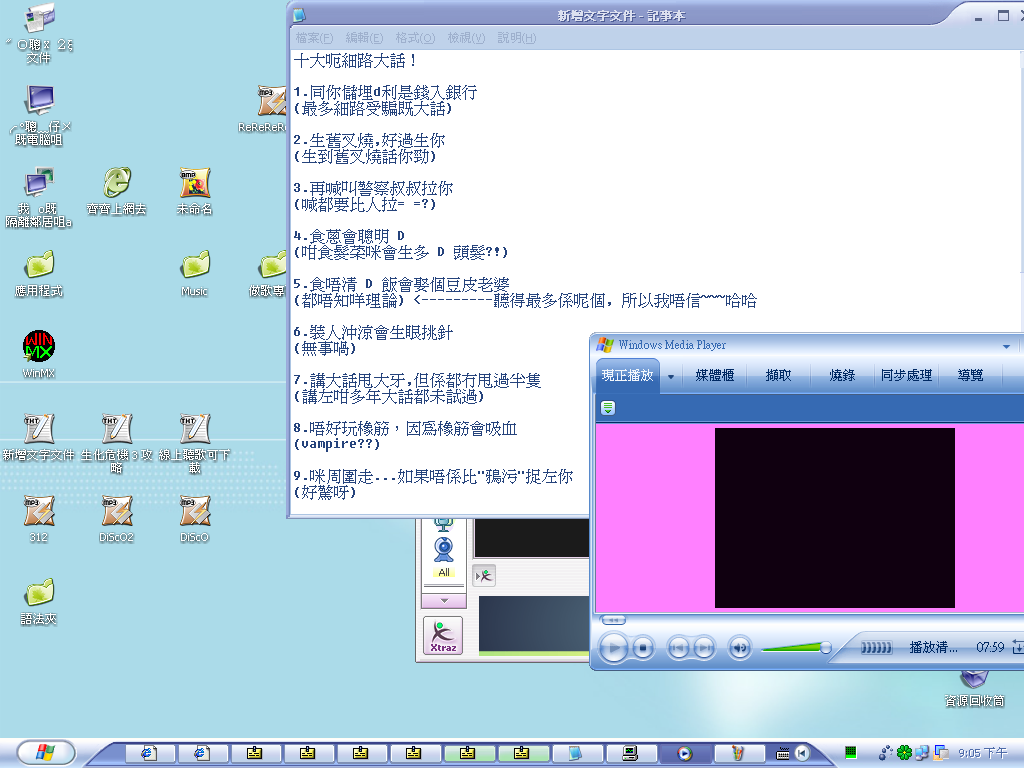This screenshot has width=1024, height=768.
Task: Click the 07:59 time display in Media Player
Action: (990, 647)
